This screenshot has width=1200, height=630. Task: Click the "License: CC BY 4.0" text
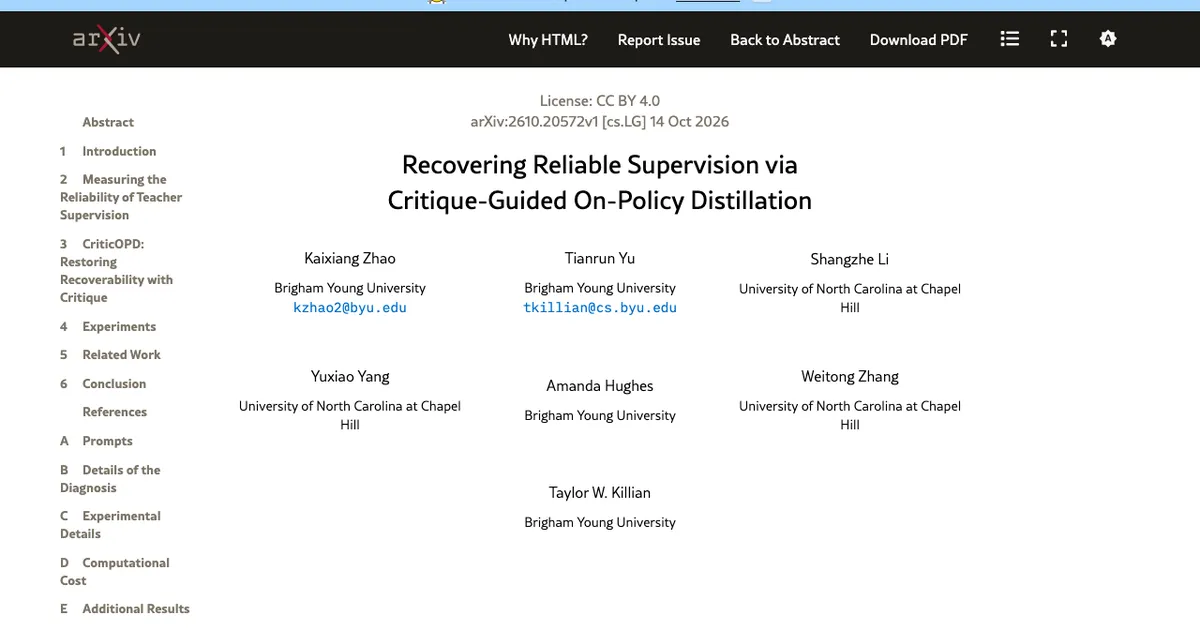pyautogui.click(x=600, y=100)
